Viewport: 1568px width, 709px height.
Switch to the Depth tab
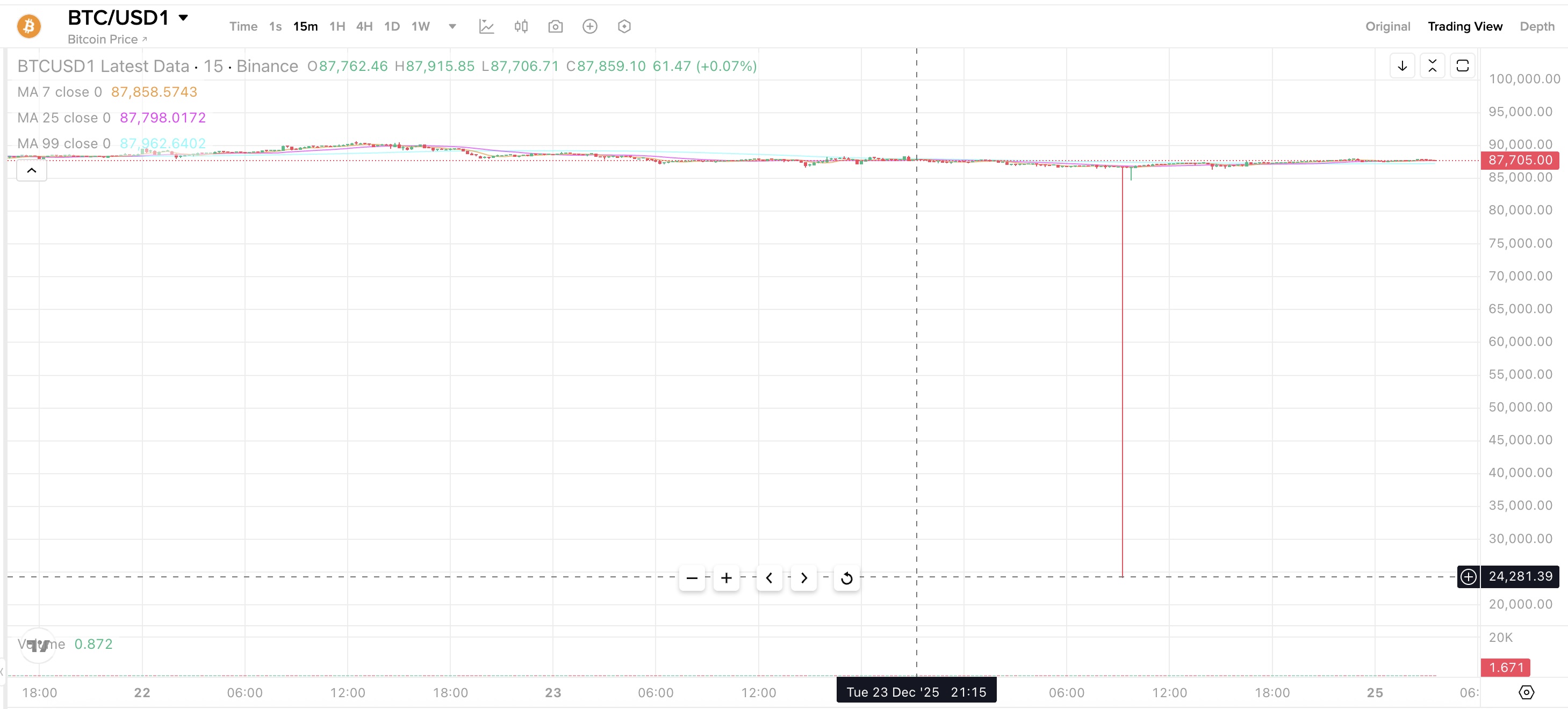[x=1537, y=26]
